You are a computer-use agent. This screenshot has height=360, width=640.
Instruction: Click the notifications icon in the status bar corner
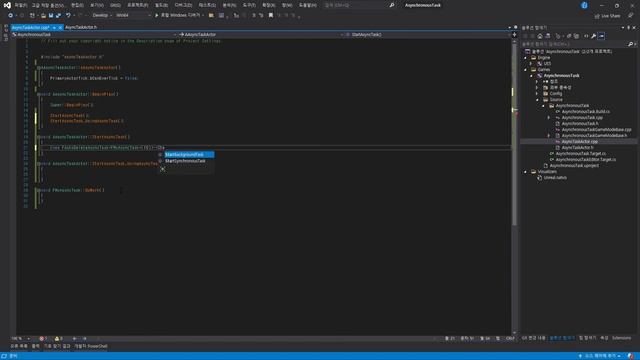click(x=631, y=356)
